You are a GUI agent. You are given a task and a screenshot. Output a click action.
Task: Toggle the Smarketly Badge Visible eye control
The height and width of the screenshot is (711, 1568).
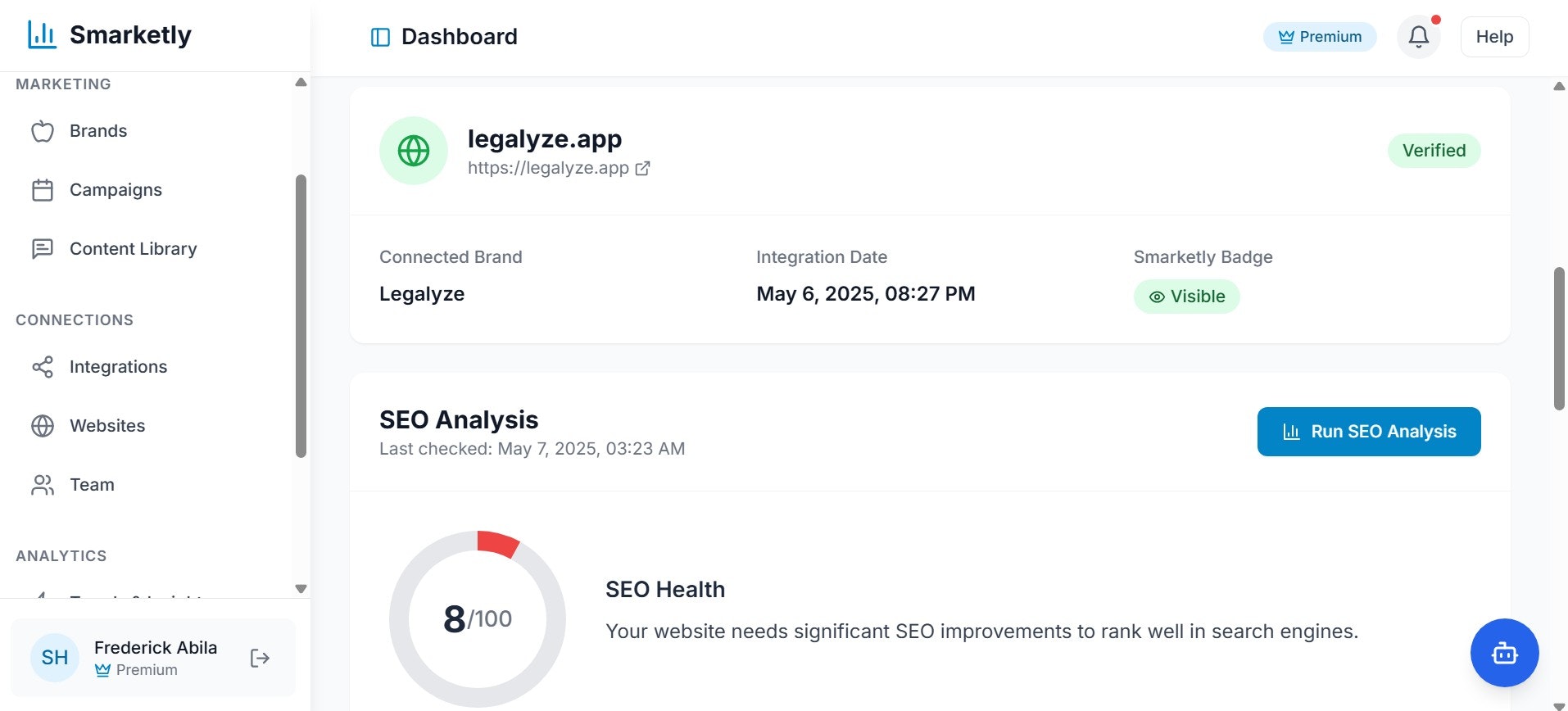pos(1186,297)
